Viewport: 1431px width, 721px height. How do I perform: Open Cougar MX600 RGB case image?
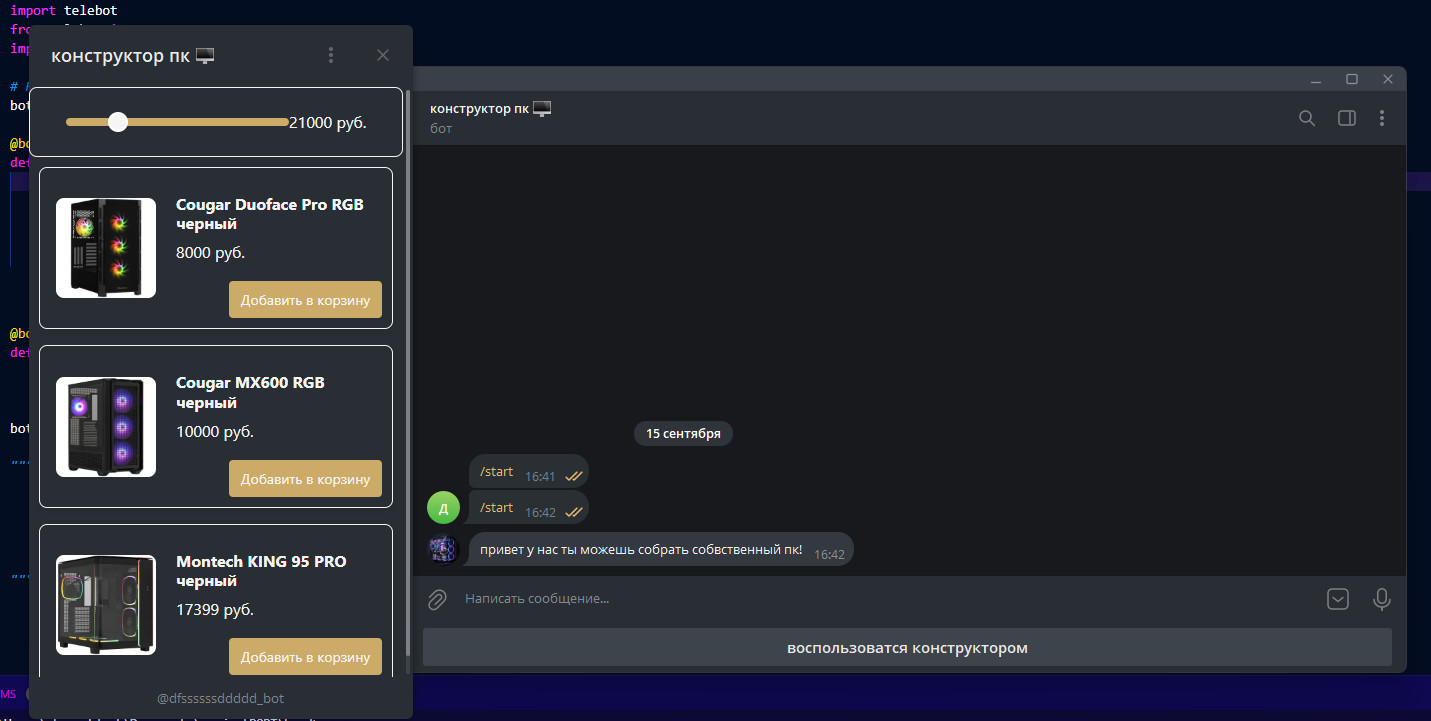coord(106,427)
